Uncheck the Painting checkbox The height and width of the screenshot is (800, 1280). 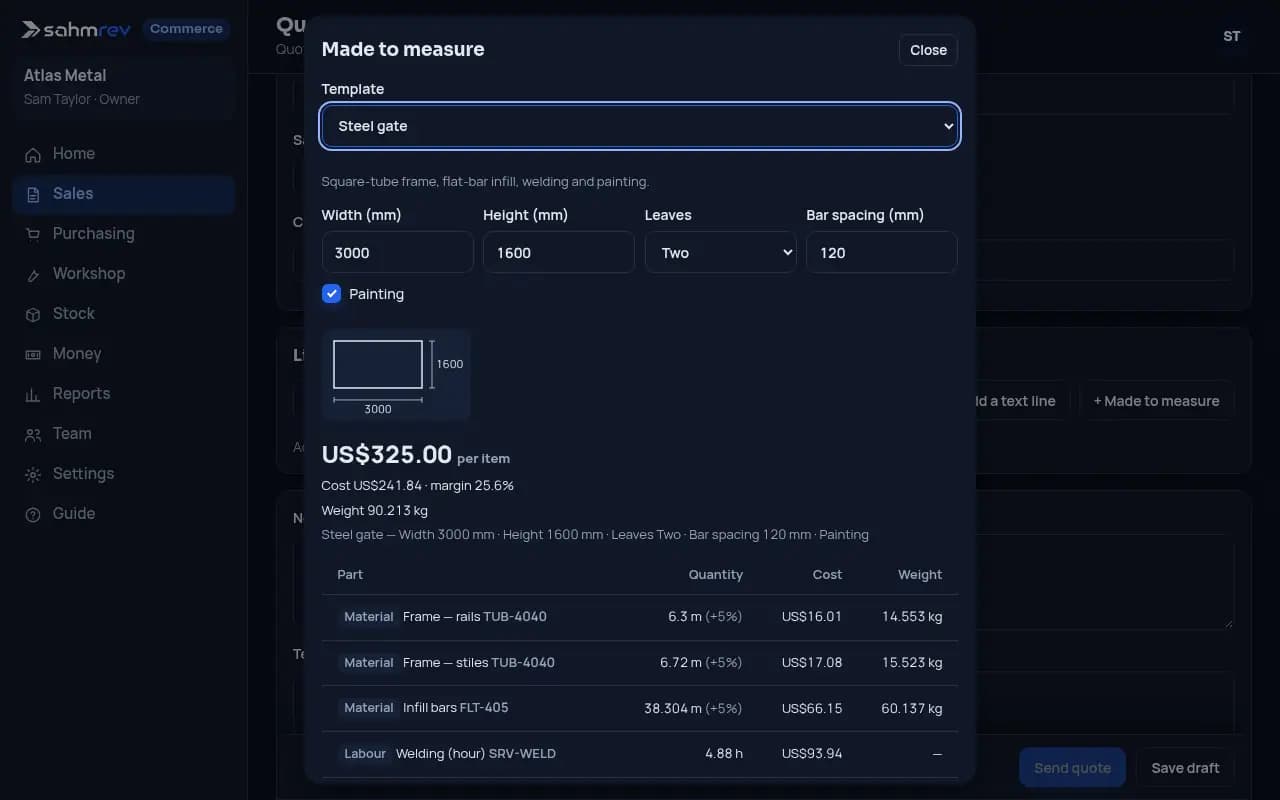pyautogui.click(x=332, y=294)
